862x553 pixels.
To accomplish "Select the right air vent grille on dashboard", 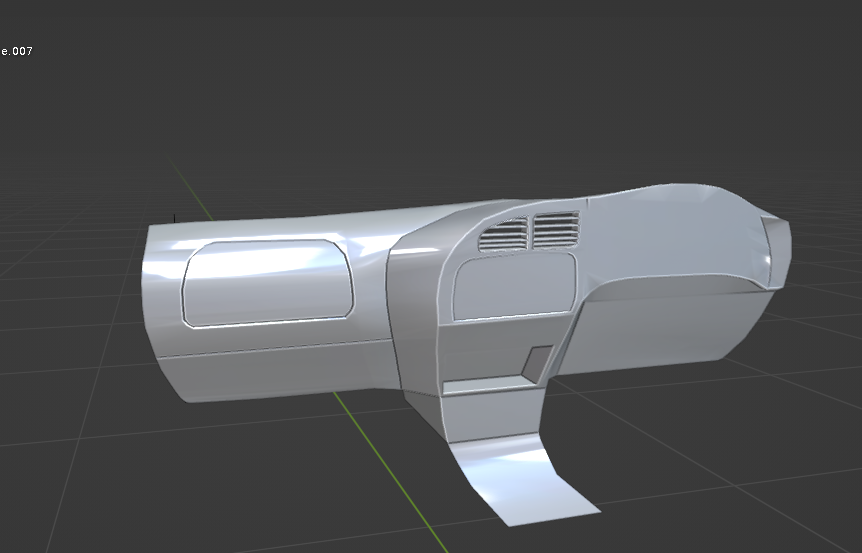I will point(556,229).
